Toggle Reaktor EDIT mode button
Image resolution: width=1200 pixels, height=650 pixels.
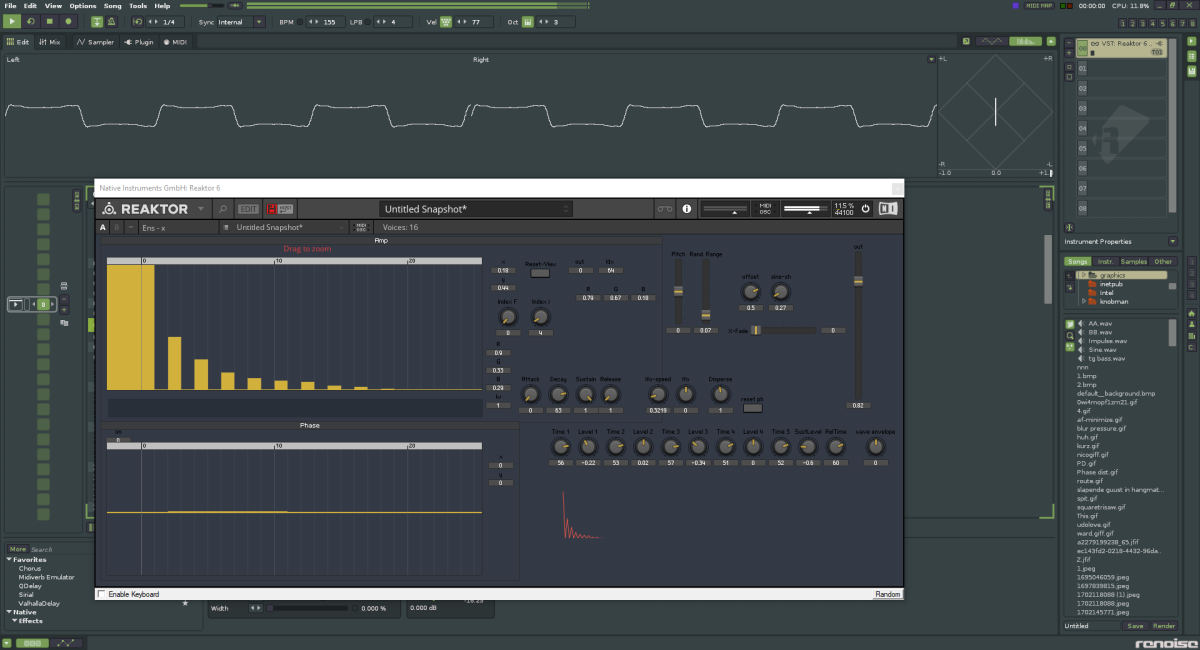[248, 209]
